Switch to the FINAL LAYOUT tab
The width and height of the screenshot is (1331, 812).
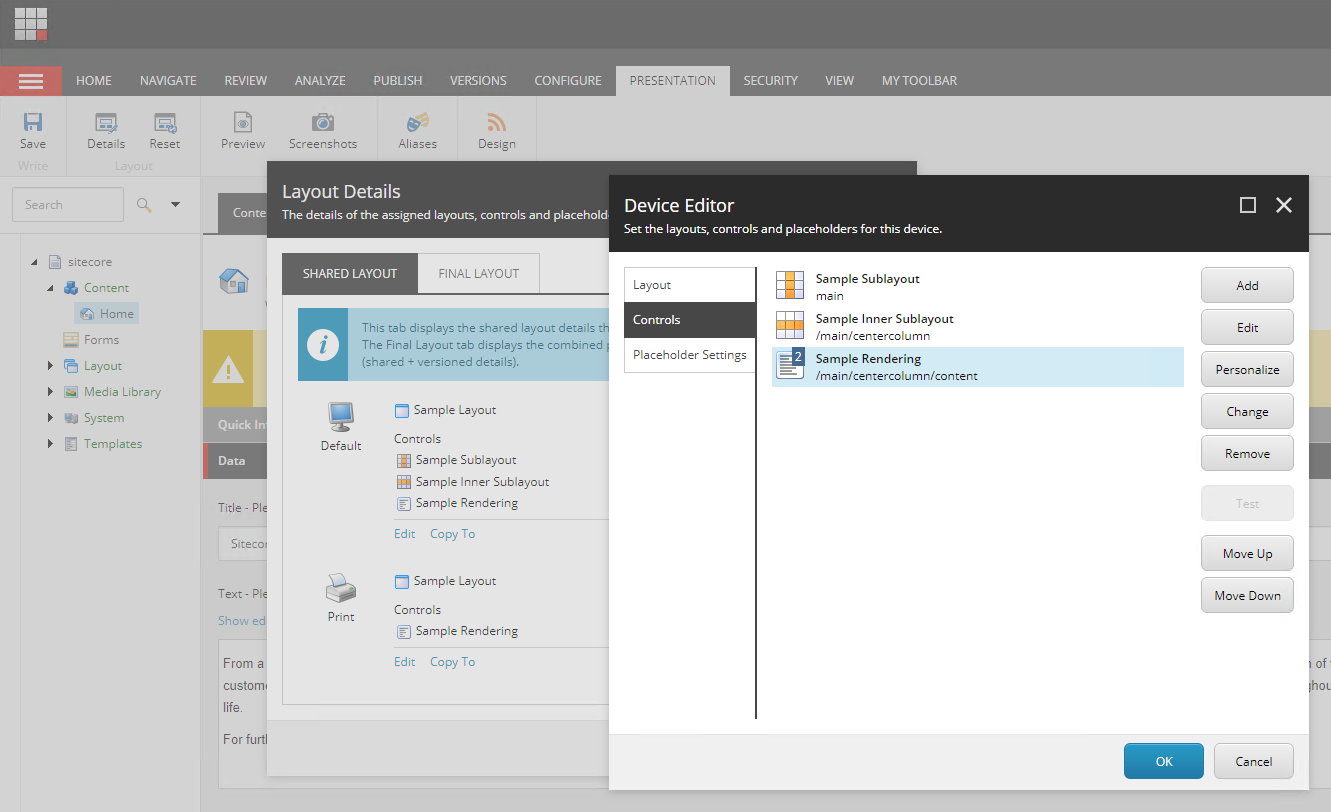(479, 273)
